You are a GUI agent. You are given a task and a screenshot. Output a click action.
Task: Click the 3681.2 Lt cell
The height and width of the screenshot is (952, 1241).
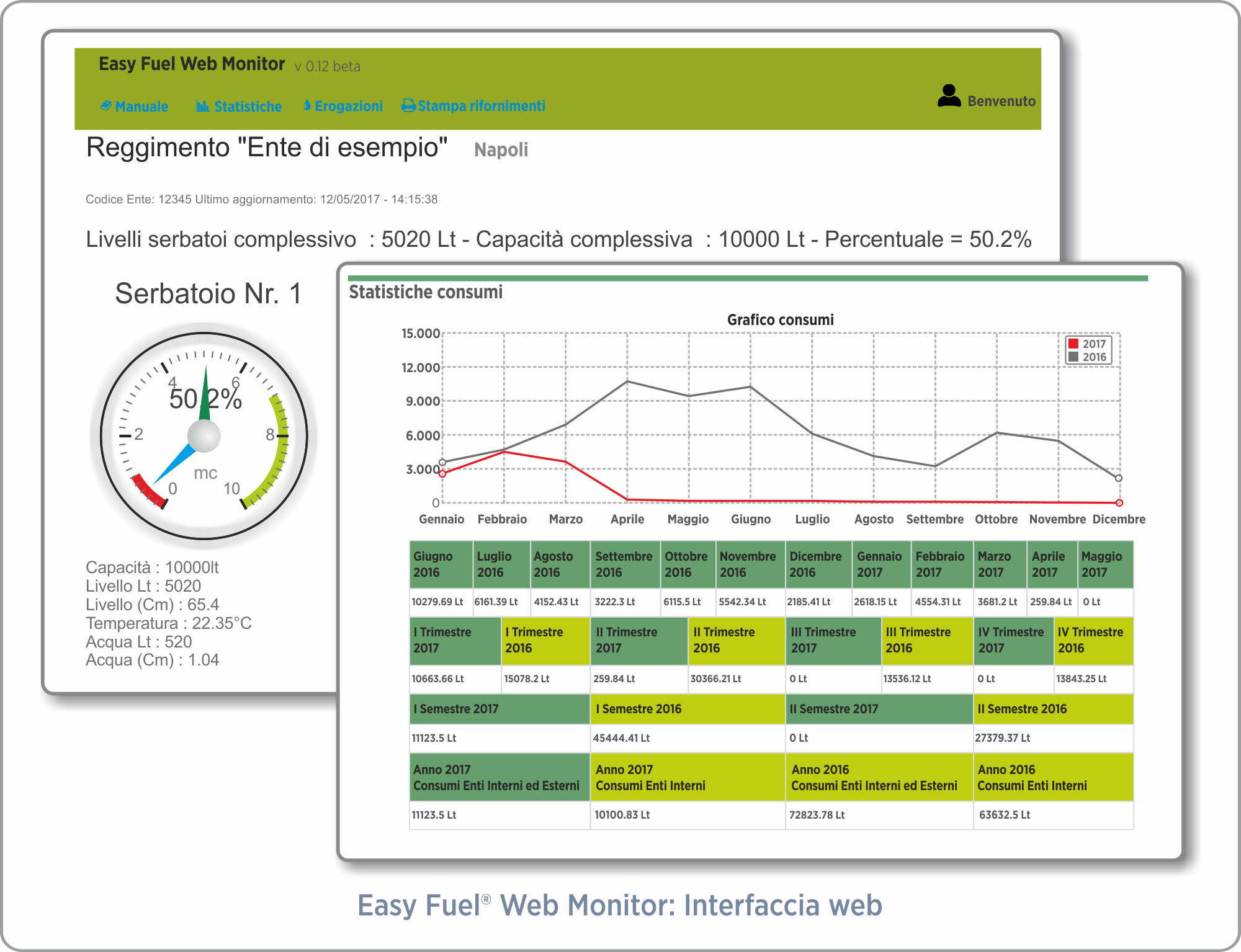(x=1000, y=602)
